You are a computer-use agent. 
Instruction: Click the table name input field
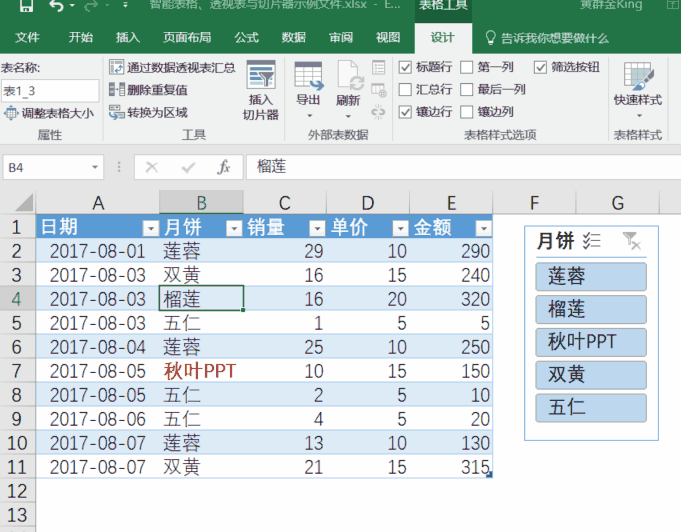48,90
